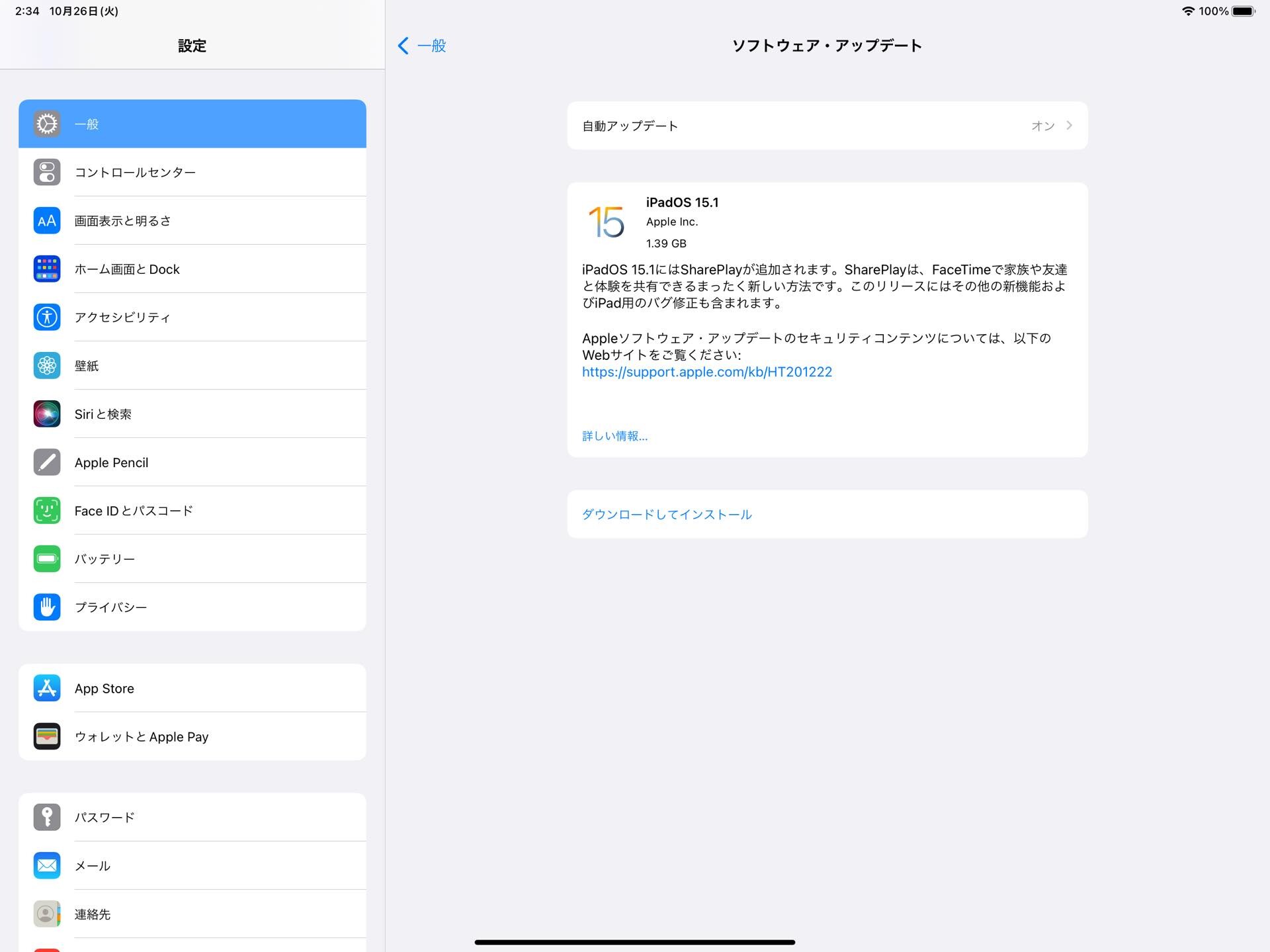
Task: Tap the AA display and brightness icon
Action: click(x=47, y=220)
